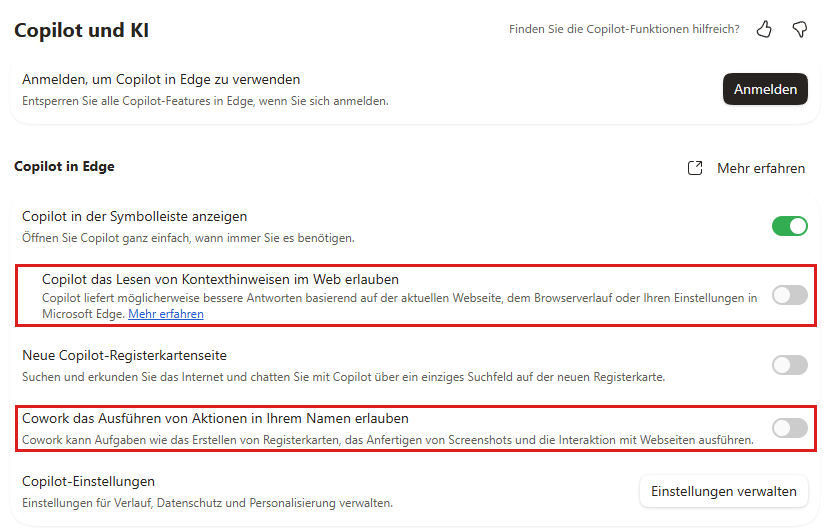This screenshot has height=531, width=832.
Task: Click Öffnen Sie Copilot ganz einfach description
Action: [188, 238]
